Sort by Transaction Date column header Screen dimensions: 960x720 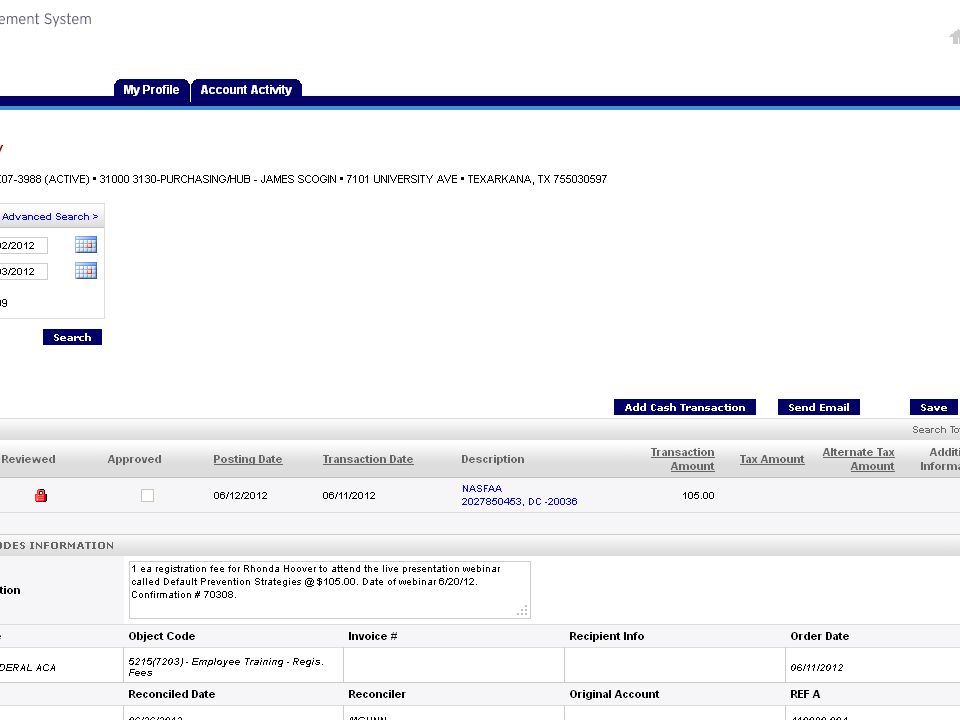pyautogui.click(x=367, y=459)
